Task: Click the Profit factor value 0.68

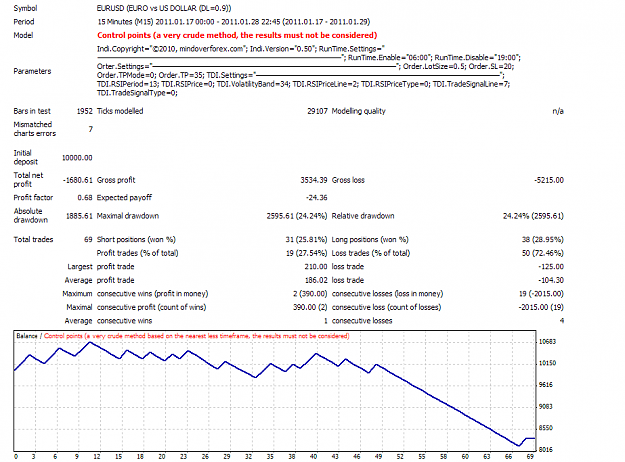Action: [x=85, y=197]
